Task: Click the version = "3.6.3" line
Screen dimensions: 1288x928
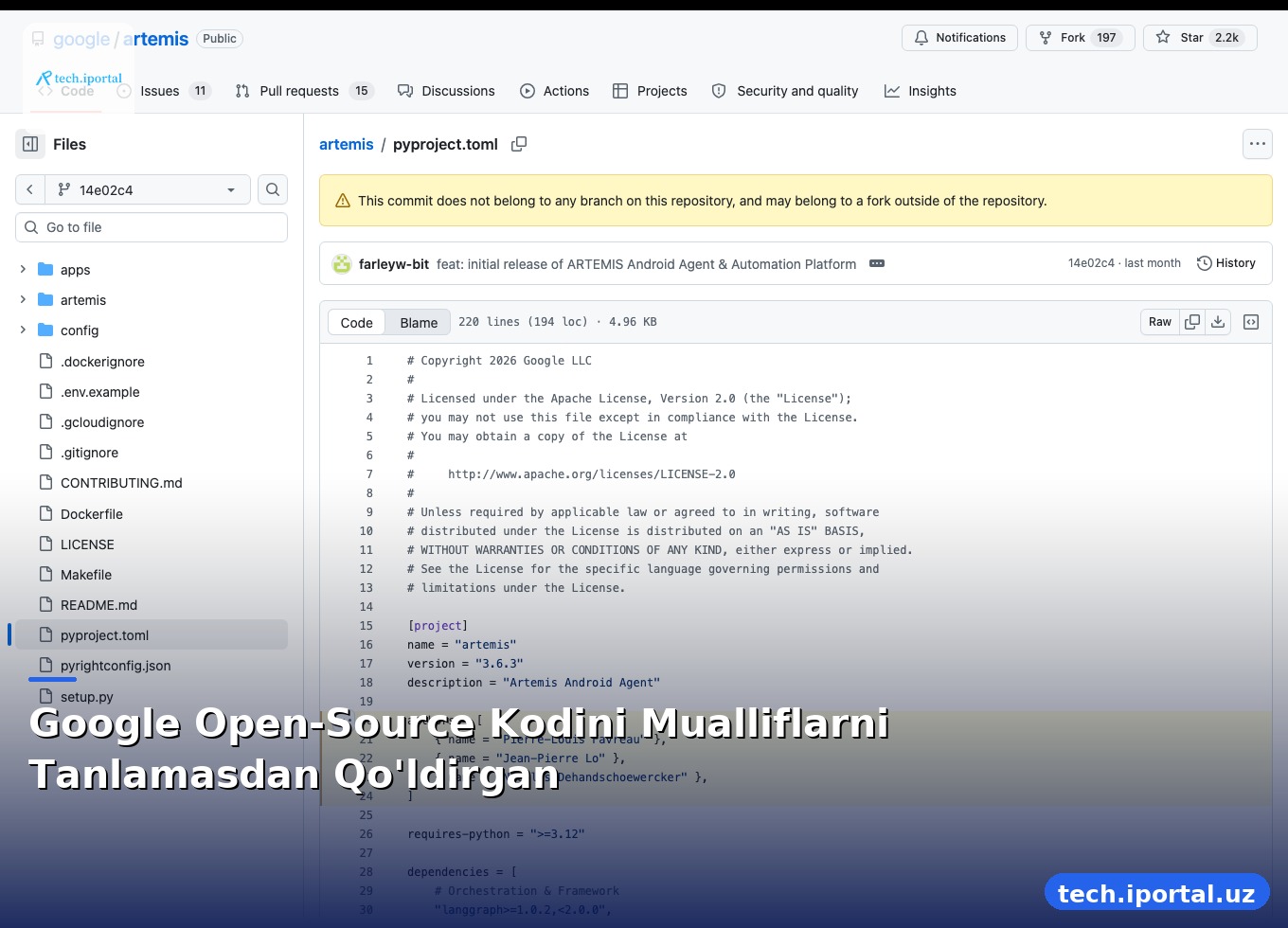Action: [465, 664]
